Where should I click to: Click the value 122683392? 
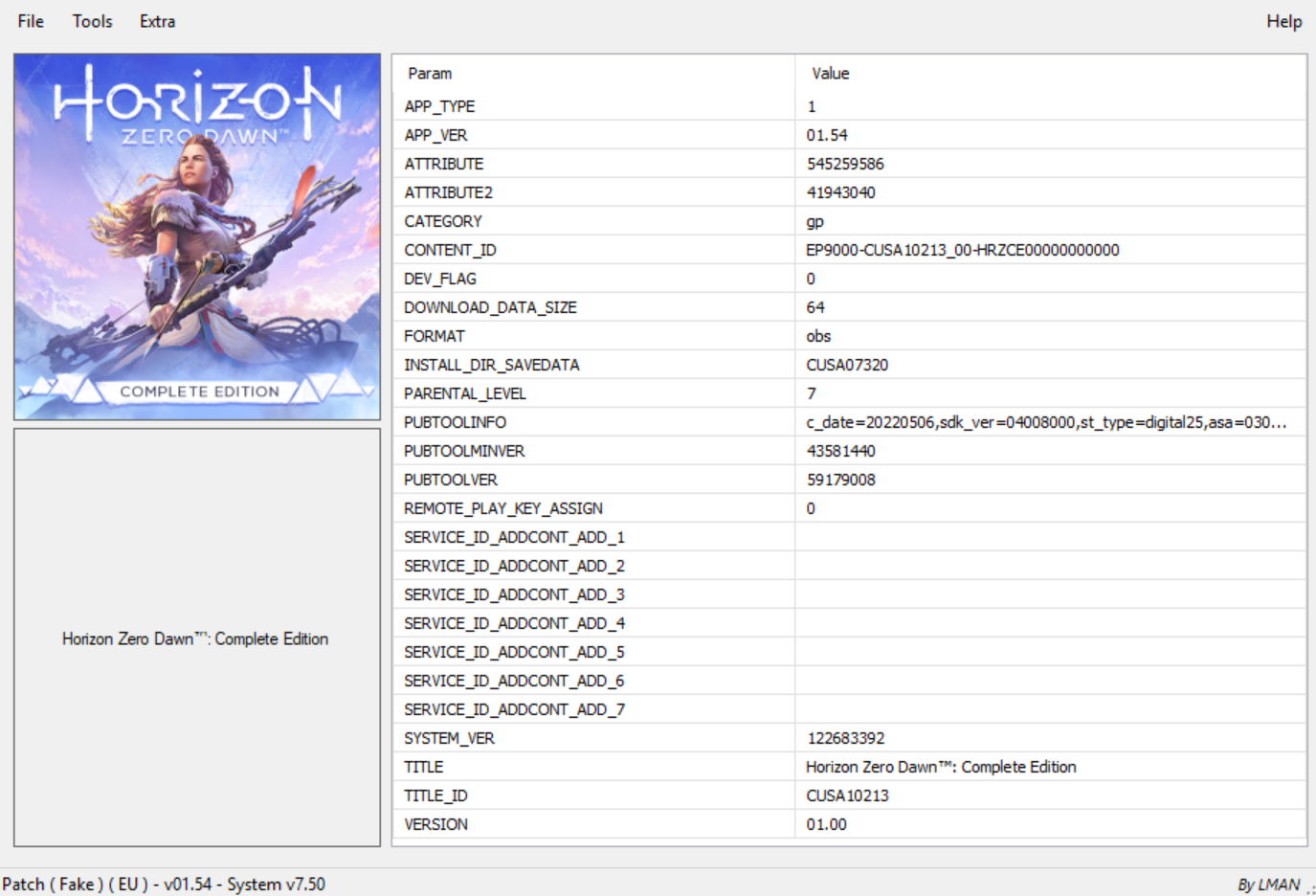click(845, 738)
